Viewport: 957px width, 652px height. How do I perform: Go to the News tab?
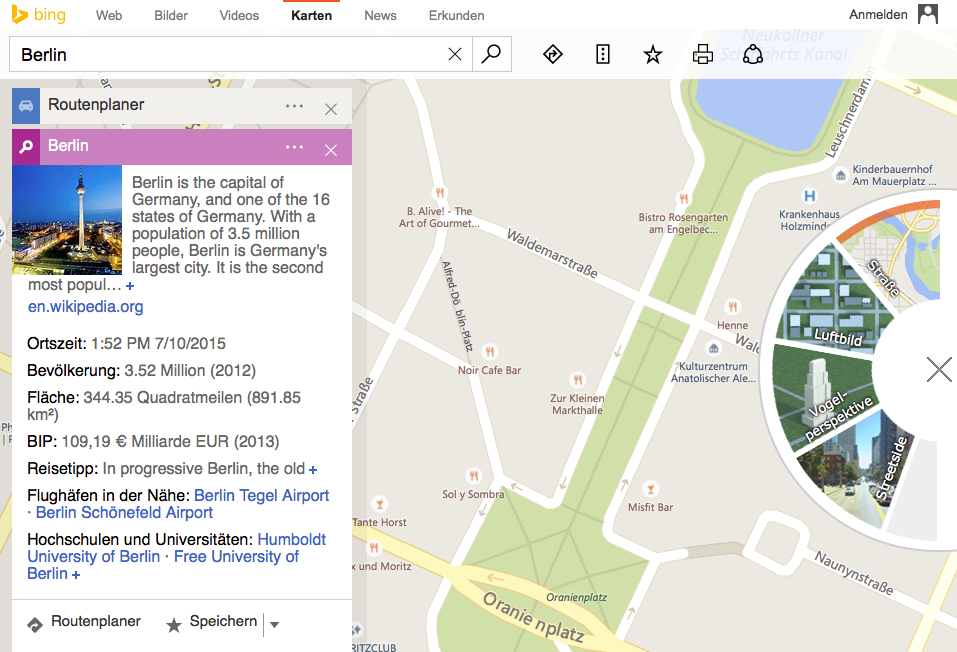point(380,15)
